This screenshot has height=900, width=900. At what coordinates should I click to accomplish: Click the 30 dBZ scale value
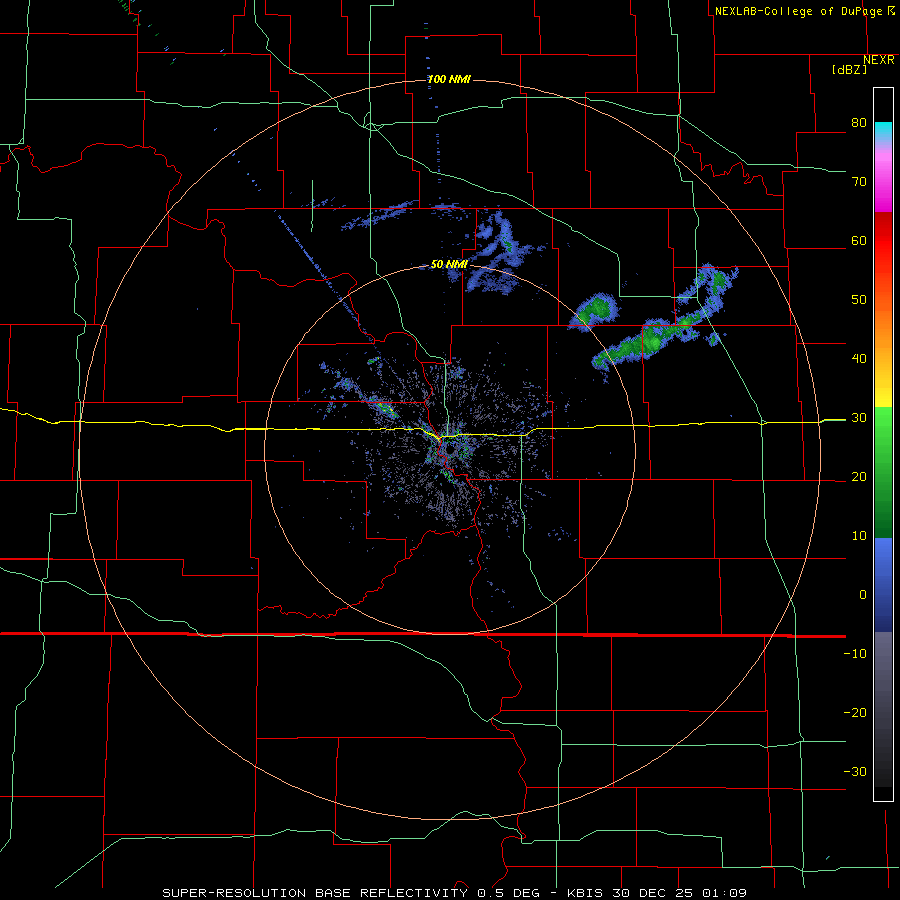pos(859,418)
